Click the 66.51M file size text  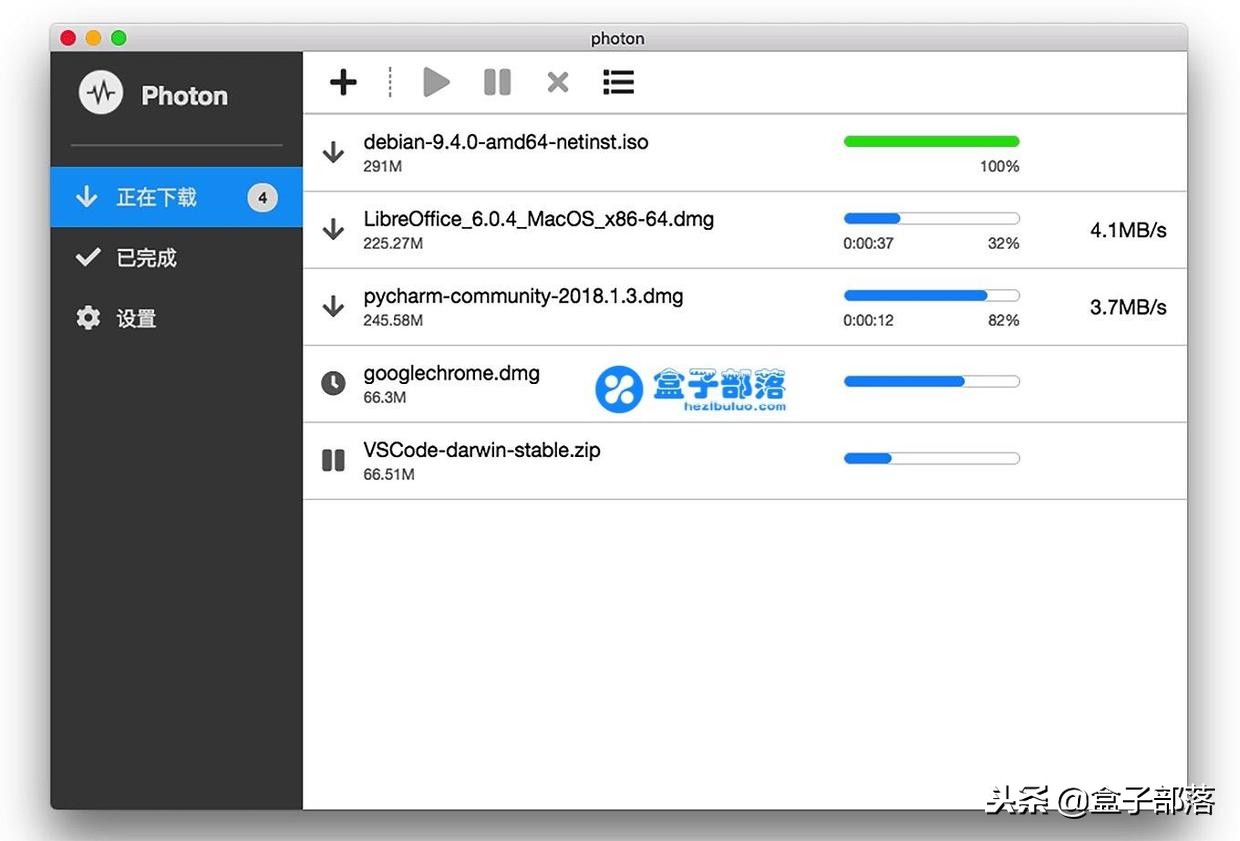[x=389, y=475]
